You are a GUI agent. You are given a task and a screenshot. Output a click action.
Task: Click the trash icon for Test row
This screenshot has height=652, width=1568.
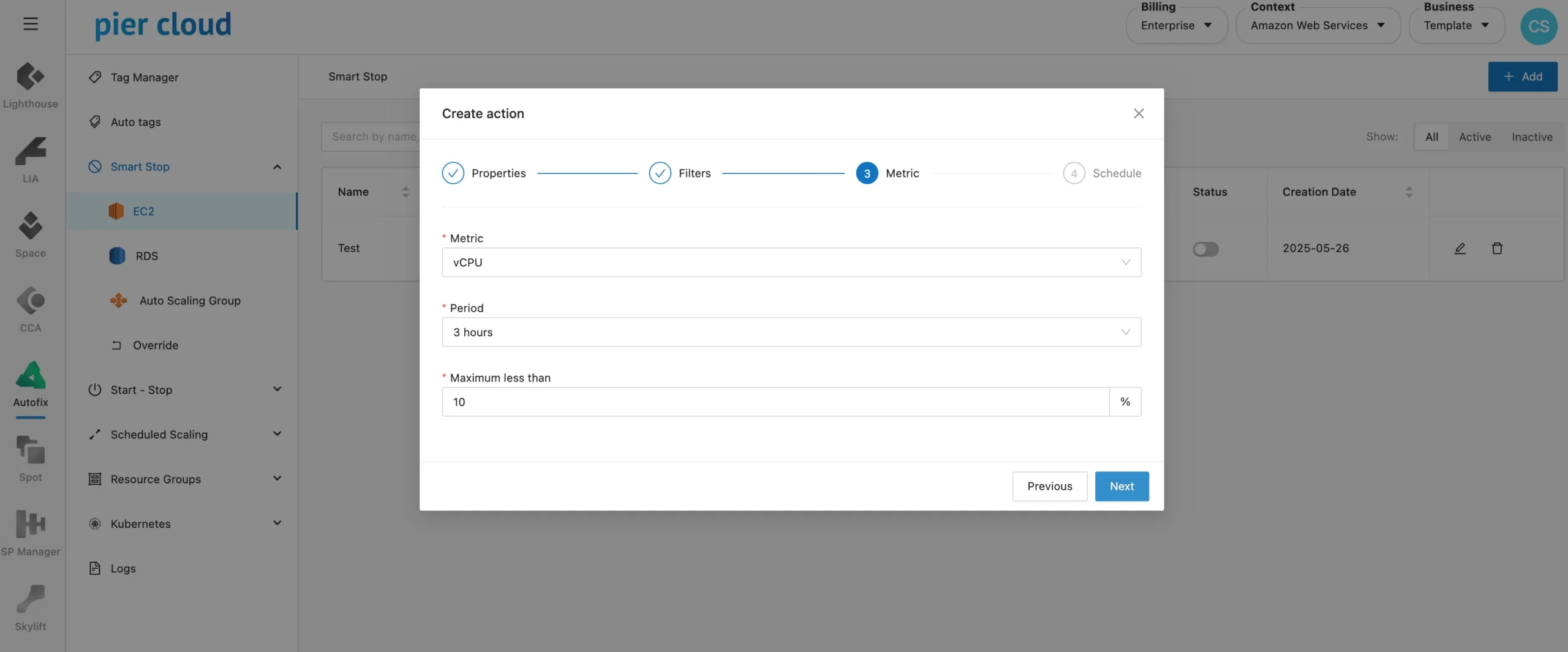pyautogui.click(x=1497, y=249)
